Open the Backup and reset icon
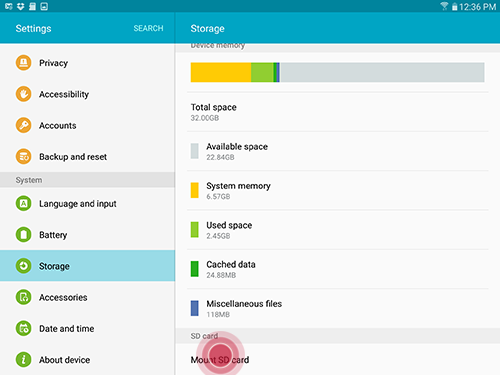Screen dimensions: 500x375 click(23, 156)
